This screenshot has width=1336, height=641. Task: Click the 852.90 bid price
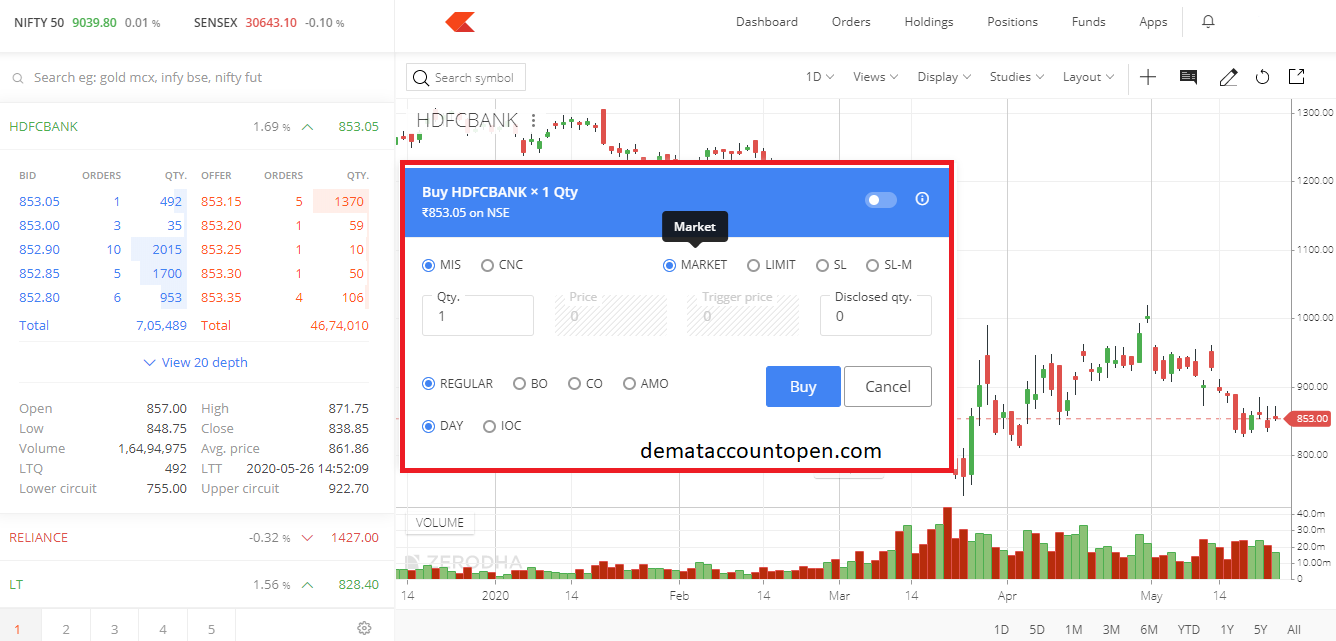point(39,249)
